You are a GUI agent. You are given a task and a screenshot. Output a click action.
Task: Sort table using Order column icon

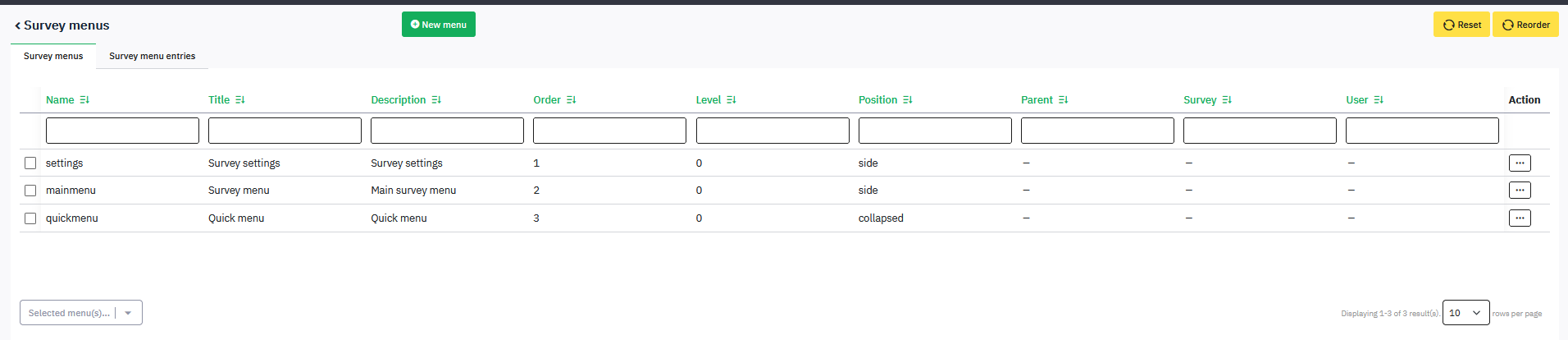point(572,100)
